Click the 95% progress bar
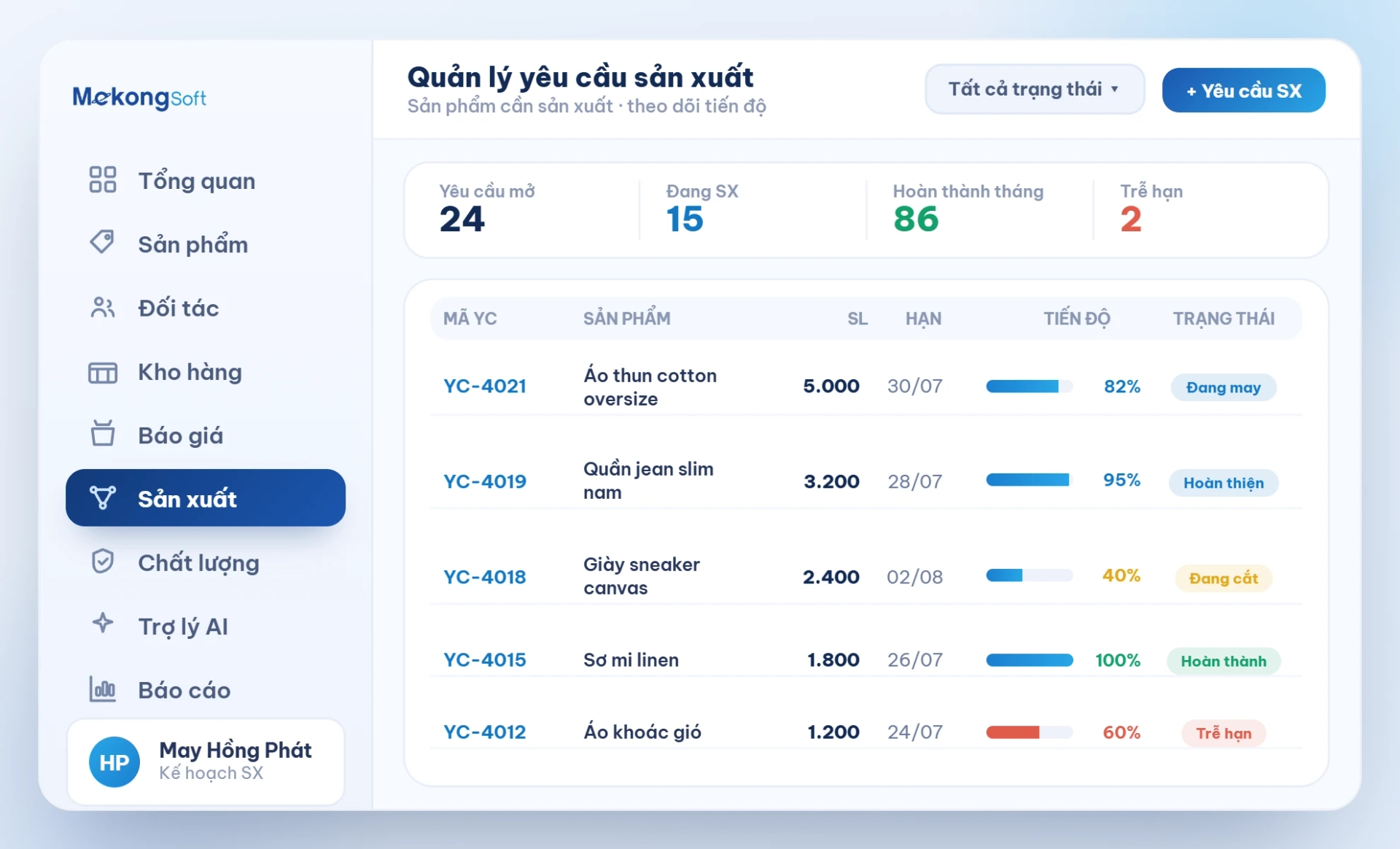 click(x=1029, y=480)
